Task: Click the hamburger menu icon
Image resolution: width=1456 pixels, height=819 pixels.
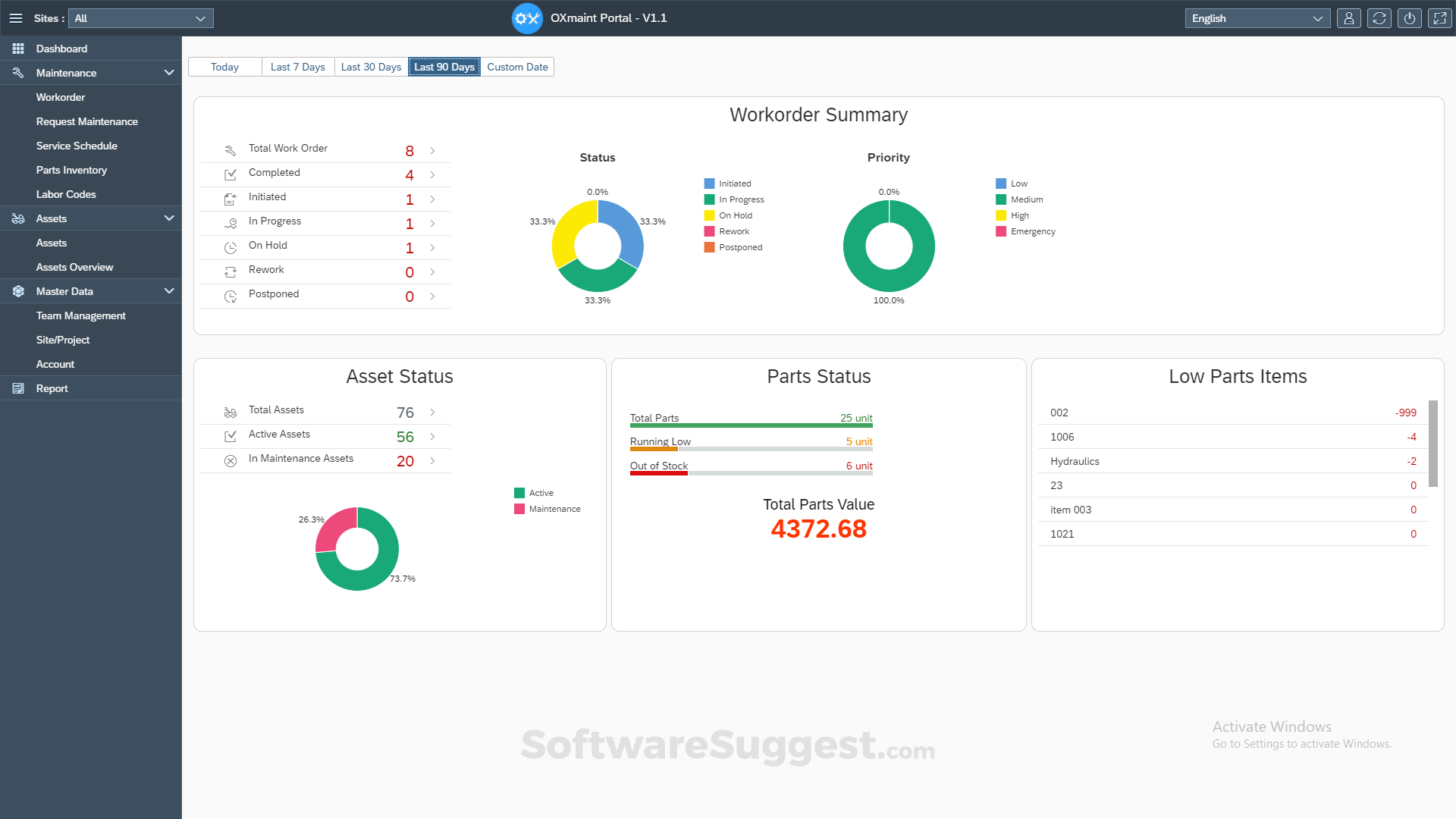Action: pyautogui.click(x=16, y=18)
